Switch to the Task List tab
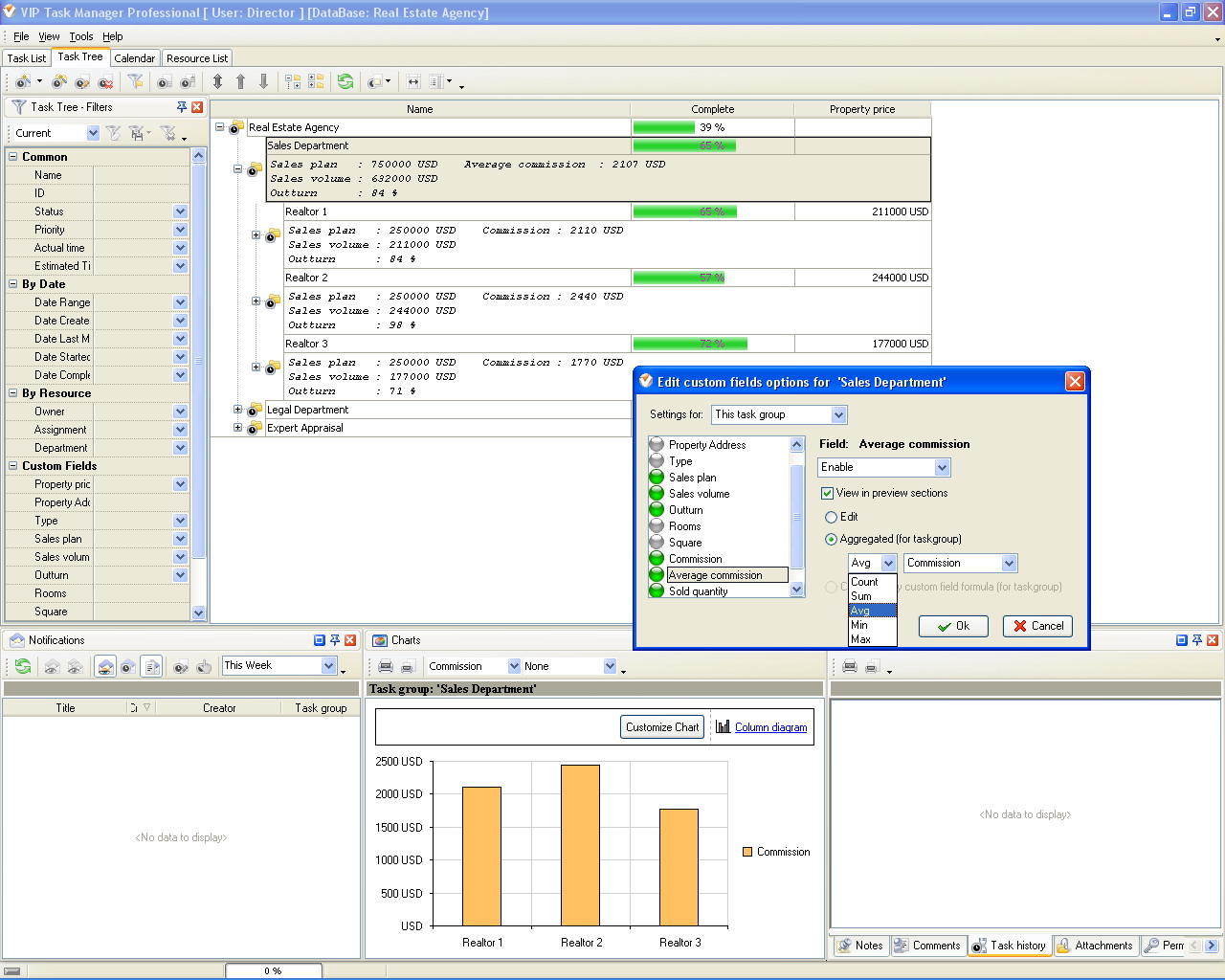 click(x=27, y=58)
